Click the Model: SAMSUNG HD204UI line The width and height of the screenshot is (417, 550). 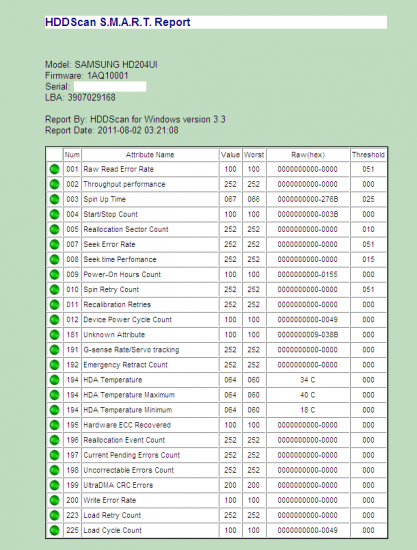coord(101,65)
